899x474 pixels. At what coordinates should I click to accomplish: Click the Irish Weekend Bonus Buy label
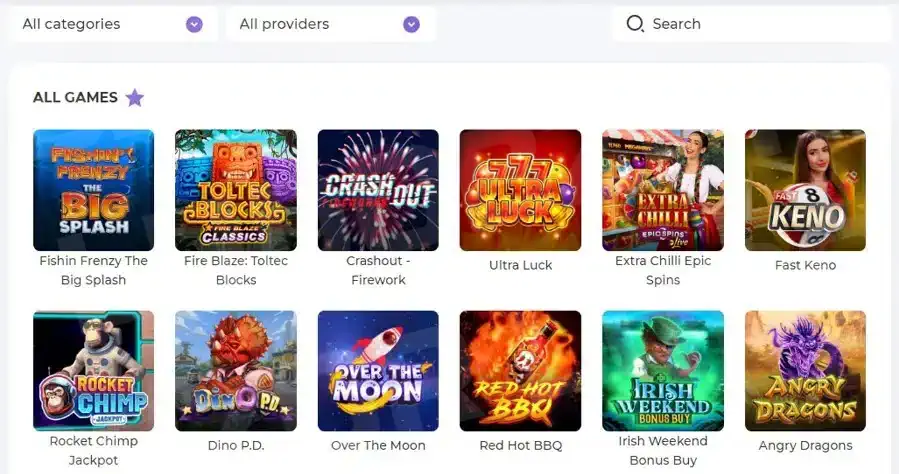coord(663,451)
